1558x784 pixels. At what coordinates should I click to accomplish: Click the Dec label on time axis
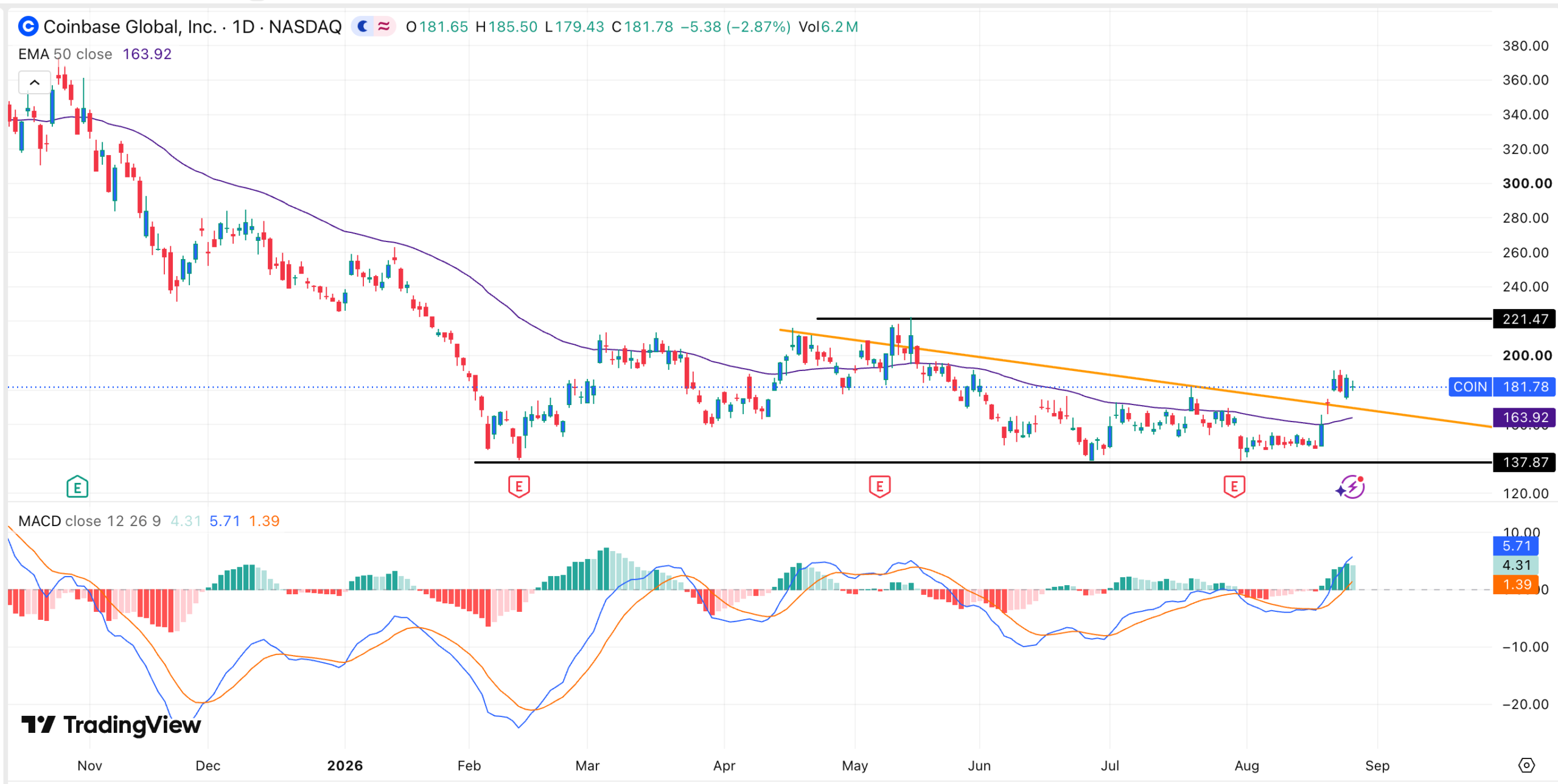pos(208,766)
